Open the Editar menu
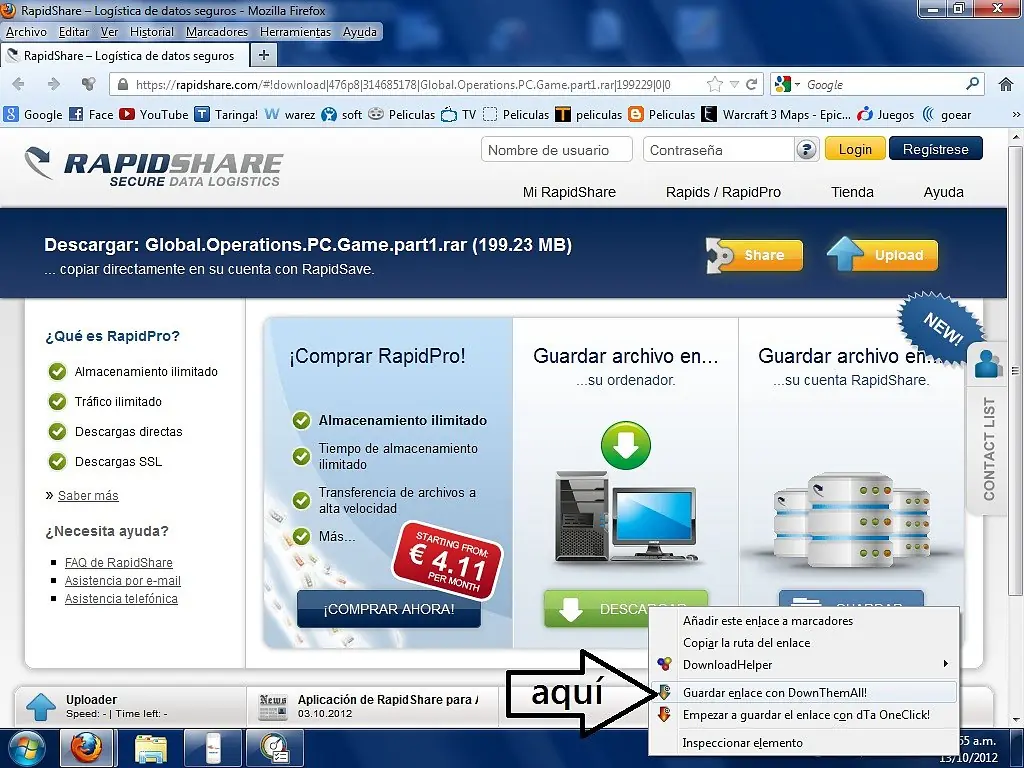 tap(74, 32)
